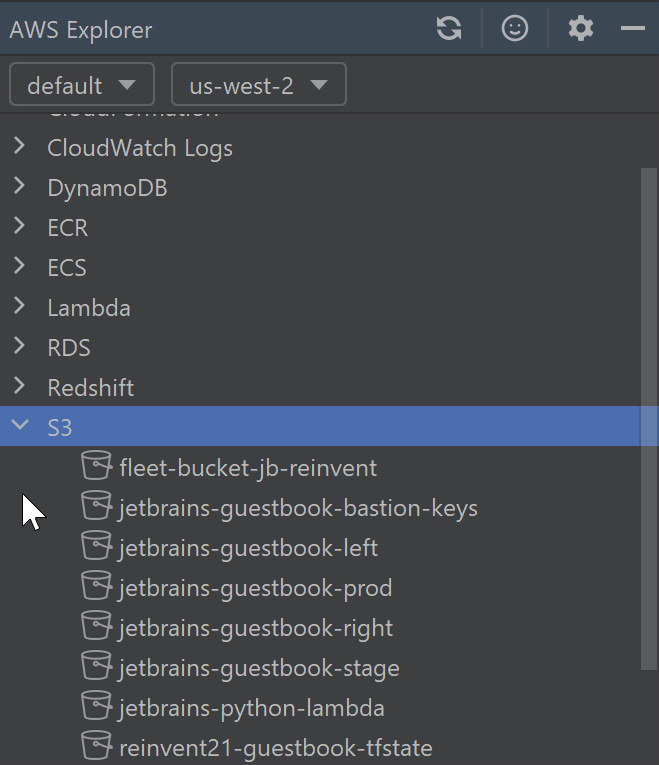
Task: Collapse the S3 tree node
Action: [20, 427]
